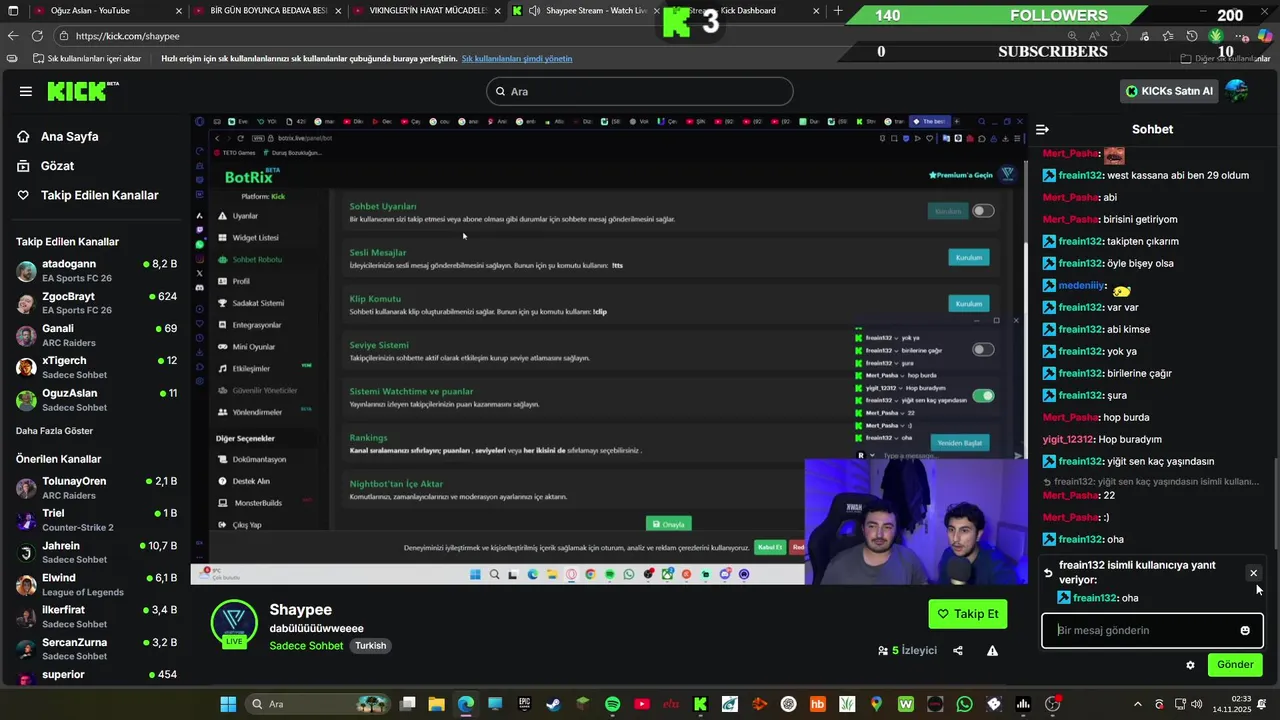Open the Elwind recommended channel
The width and height of the screenshot is (1280, 720).
click(97, 584)
